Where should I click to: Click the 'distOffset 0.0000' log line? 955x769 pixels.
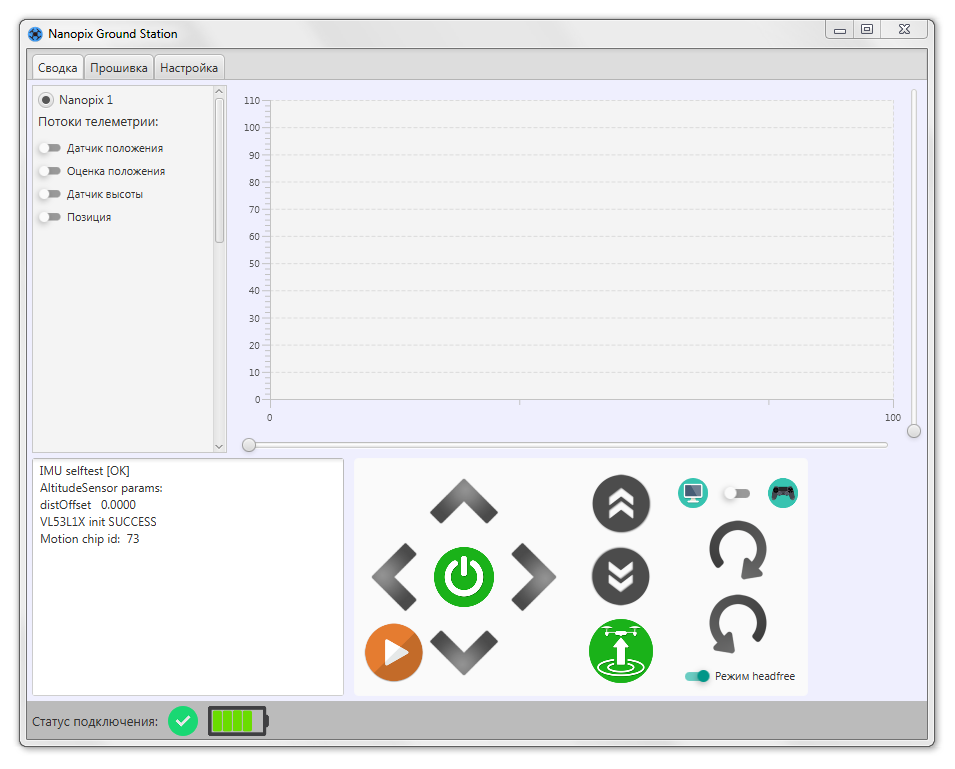pos(88,505)
